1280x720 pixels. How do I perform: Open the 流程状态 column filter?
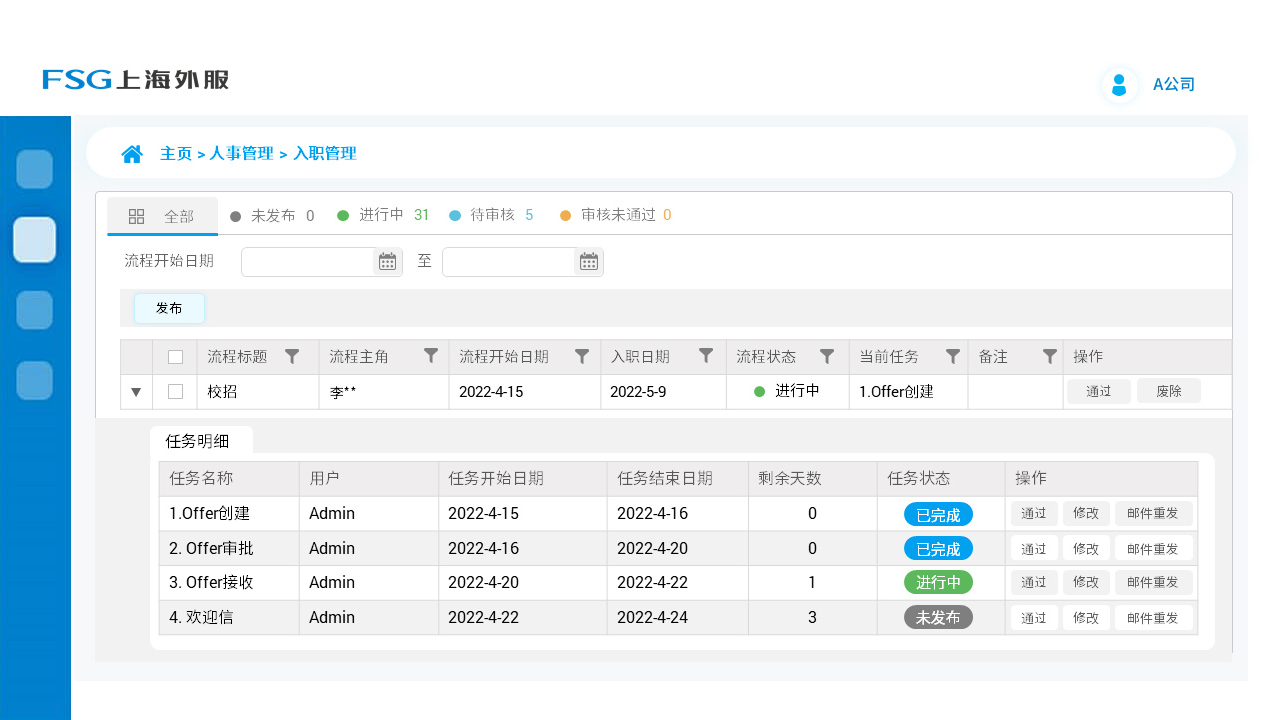pos(827,356)
